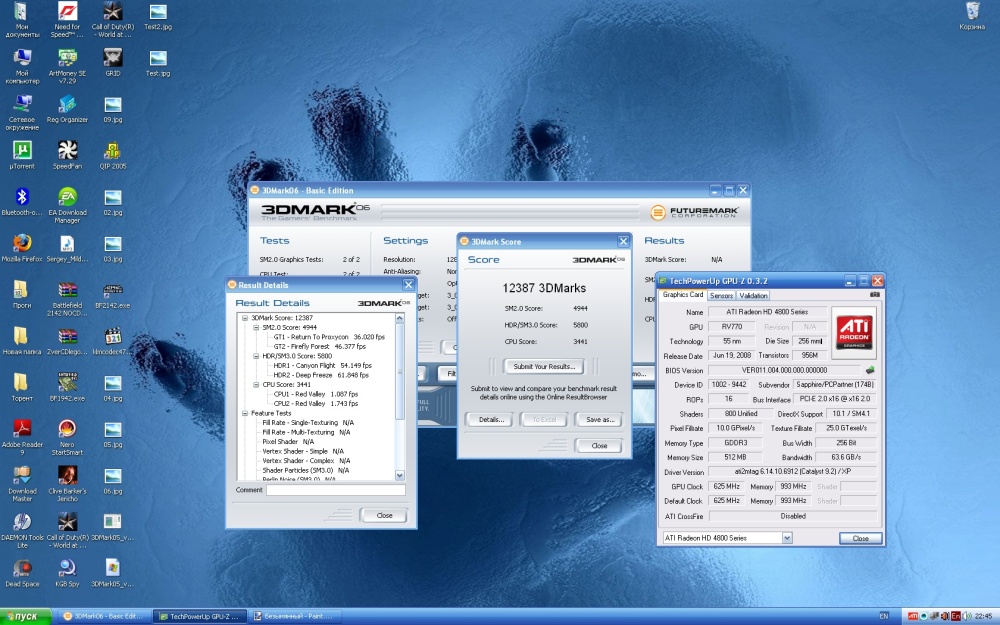Collapse the HDR/SM3.0 Score: 5800 node
The image size is (1000, 625).
[x=256, y=356]
